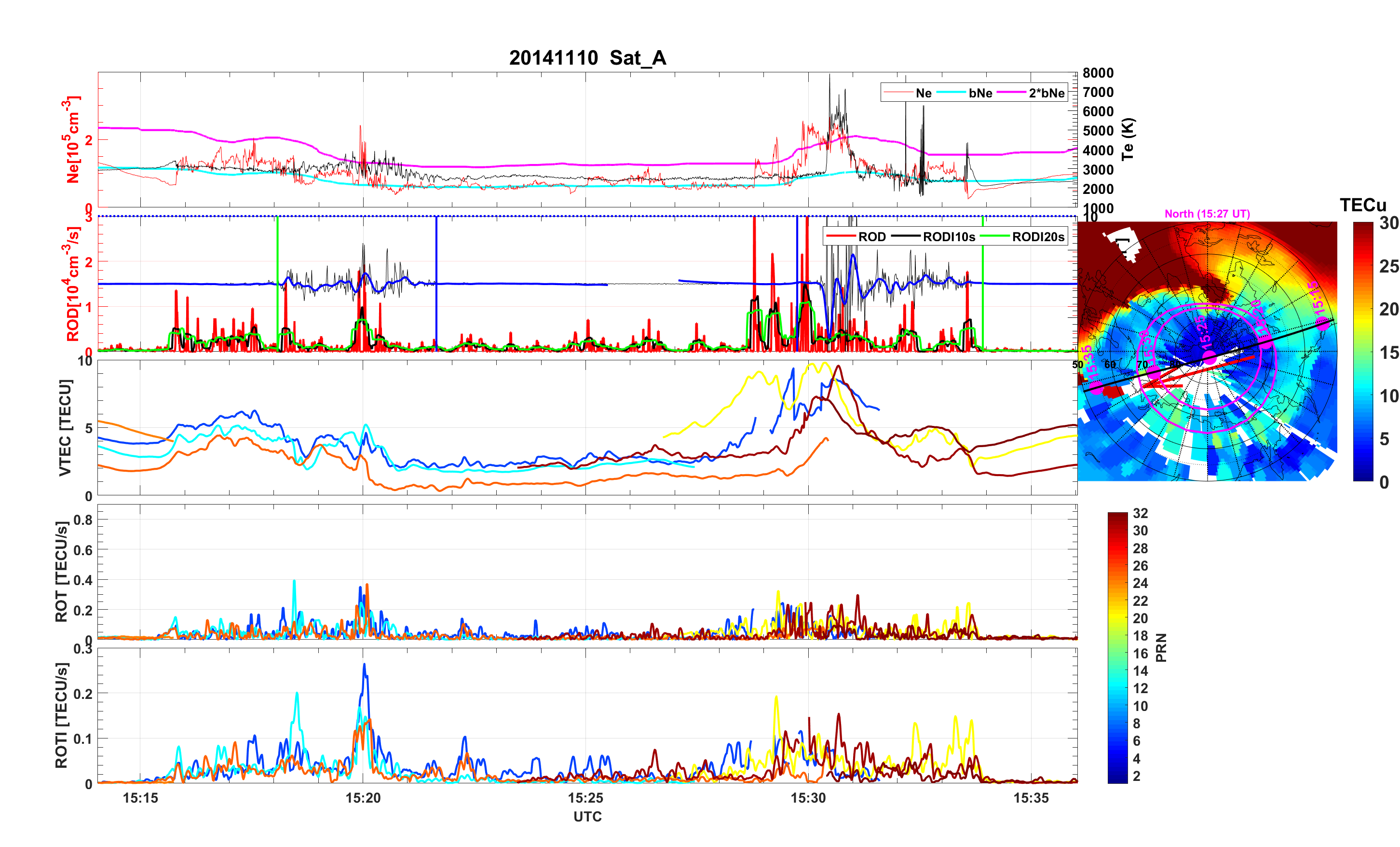Click the 15:25 magenta marker on polar map
1400x847 pixels.
1209,357
